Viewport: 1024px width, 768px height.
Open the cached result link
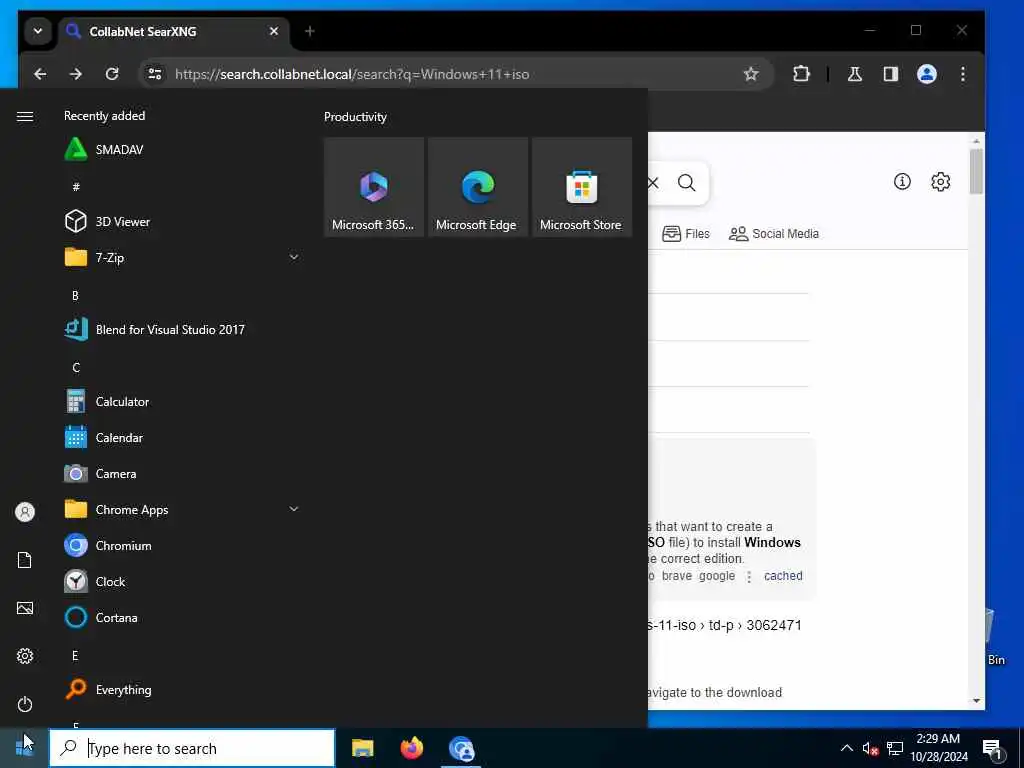[783, 576]
